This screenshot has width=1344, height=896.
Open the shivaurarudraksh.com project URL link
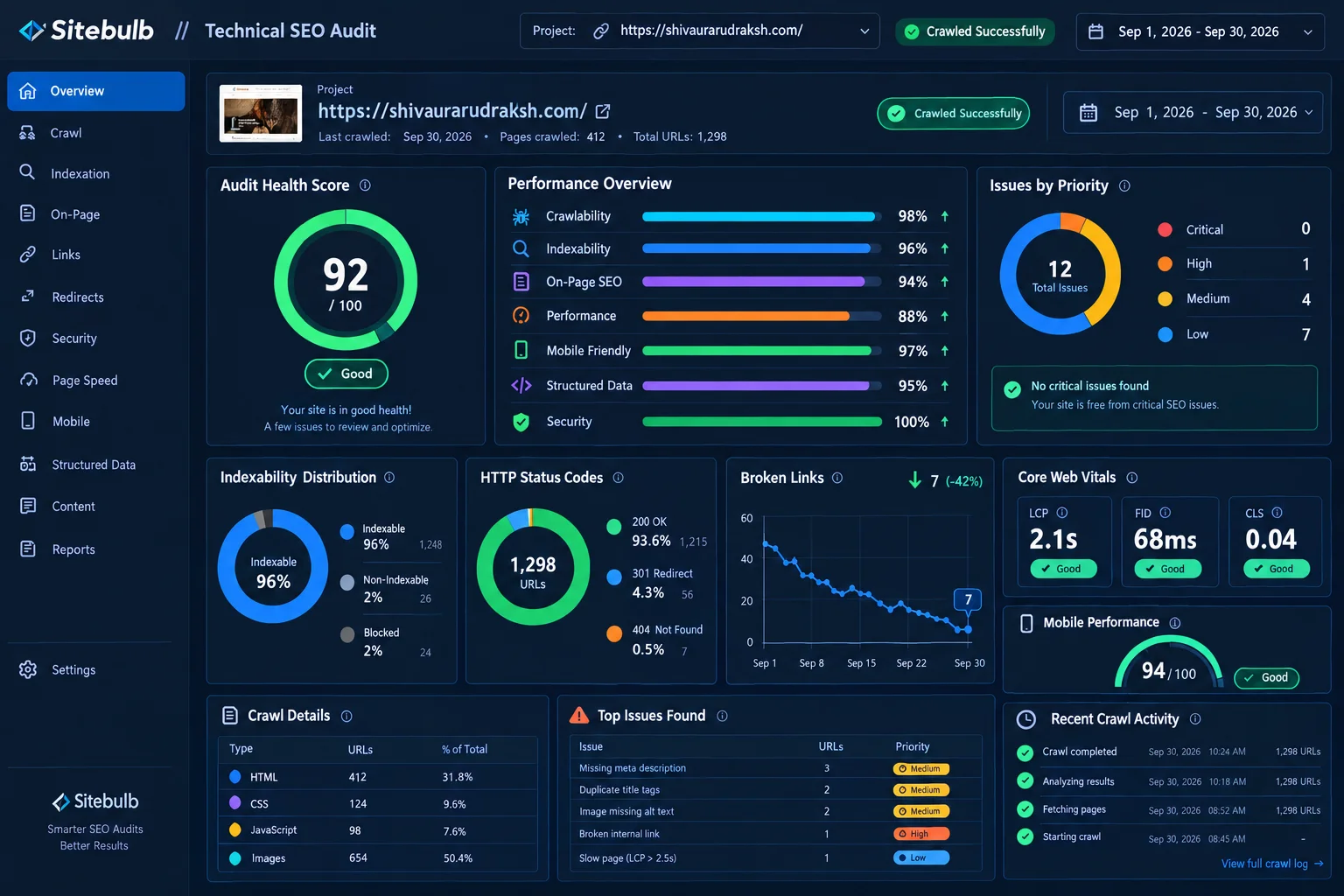[452, 111]
